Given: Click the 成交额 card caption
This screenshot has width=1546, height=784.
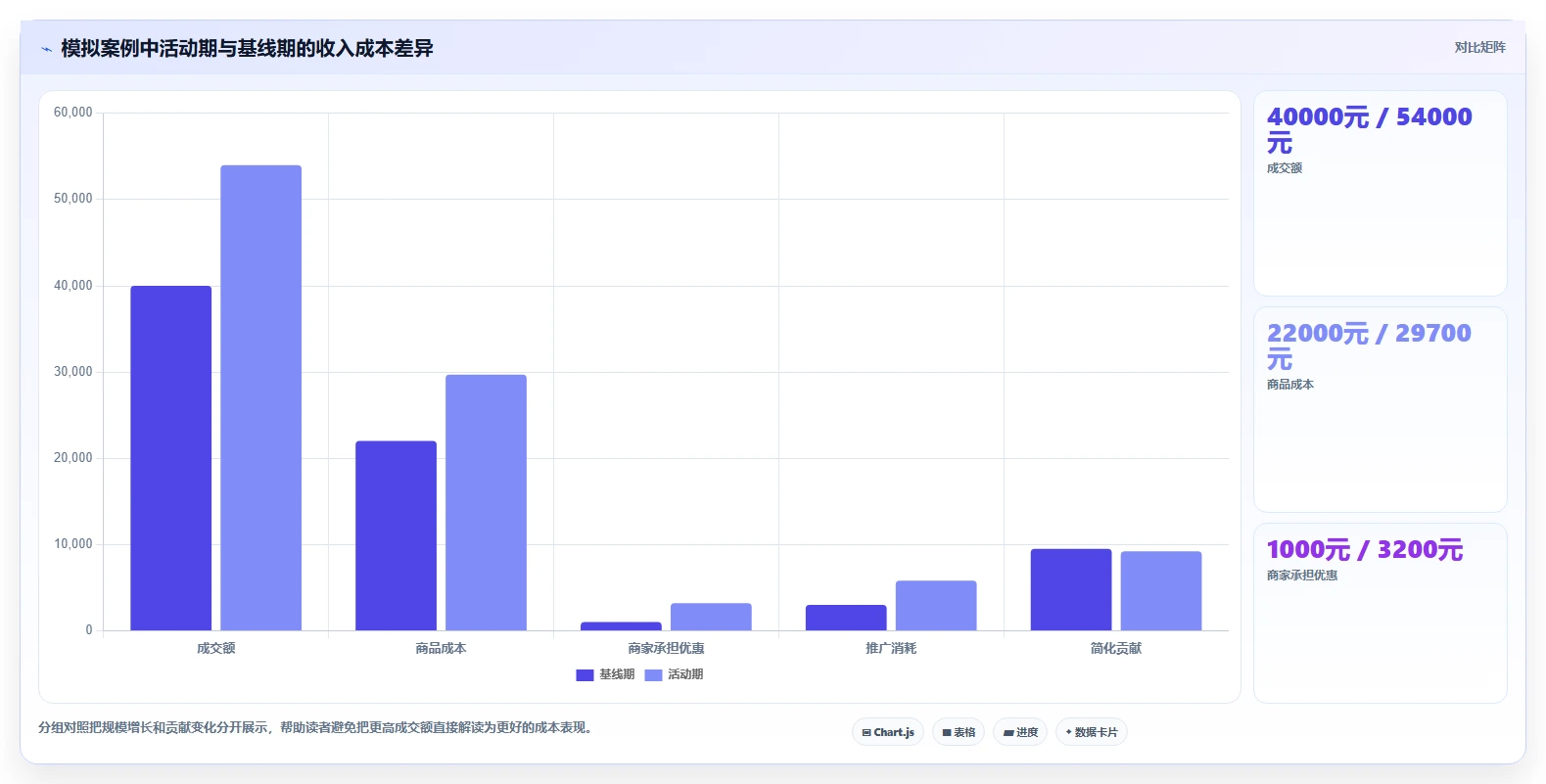Looking at the screenshot, I should point(1285,168).
